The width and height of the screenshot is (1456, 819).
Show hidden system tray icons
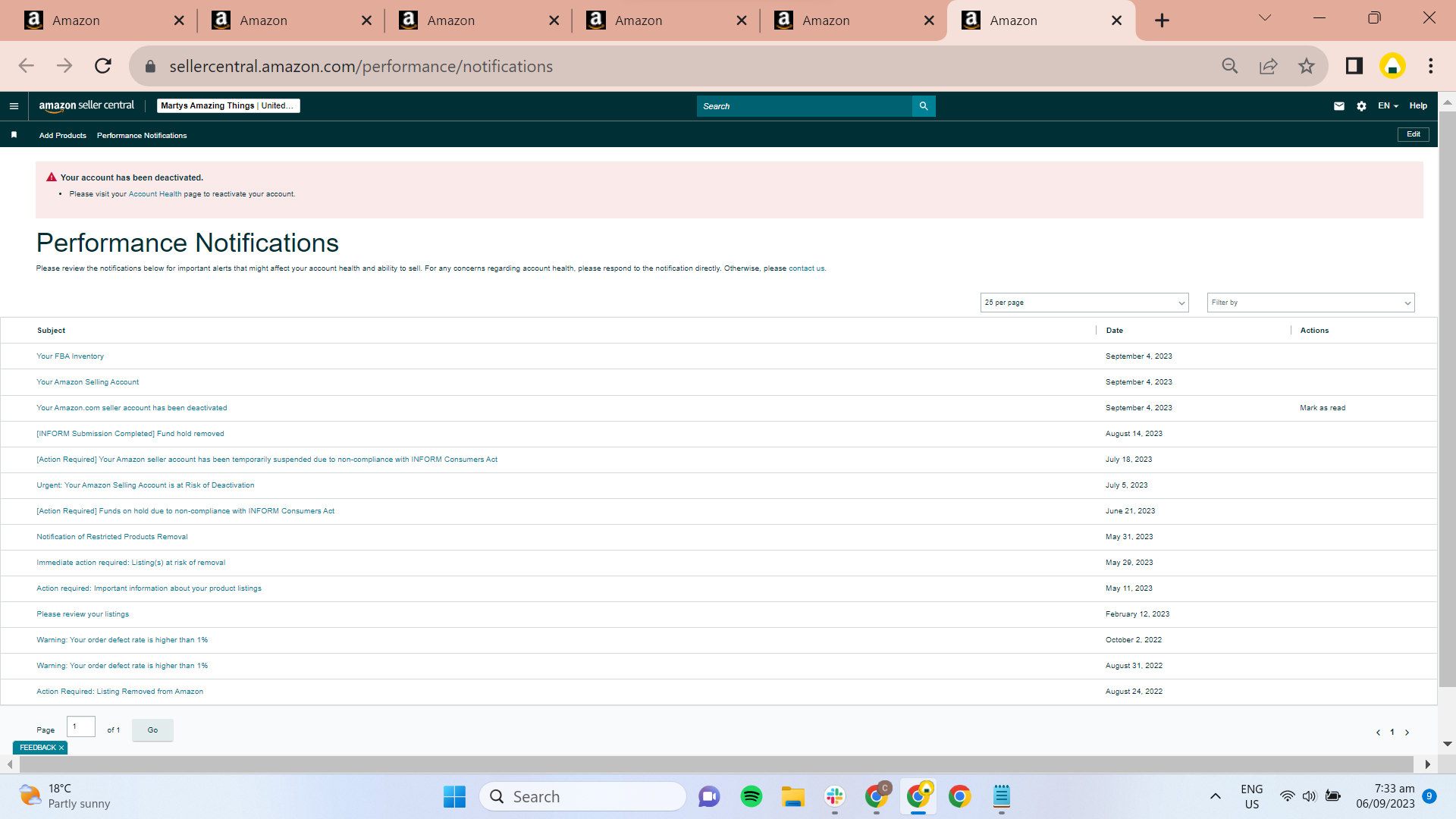tap(1216, 796)
